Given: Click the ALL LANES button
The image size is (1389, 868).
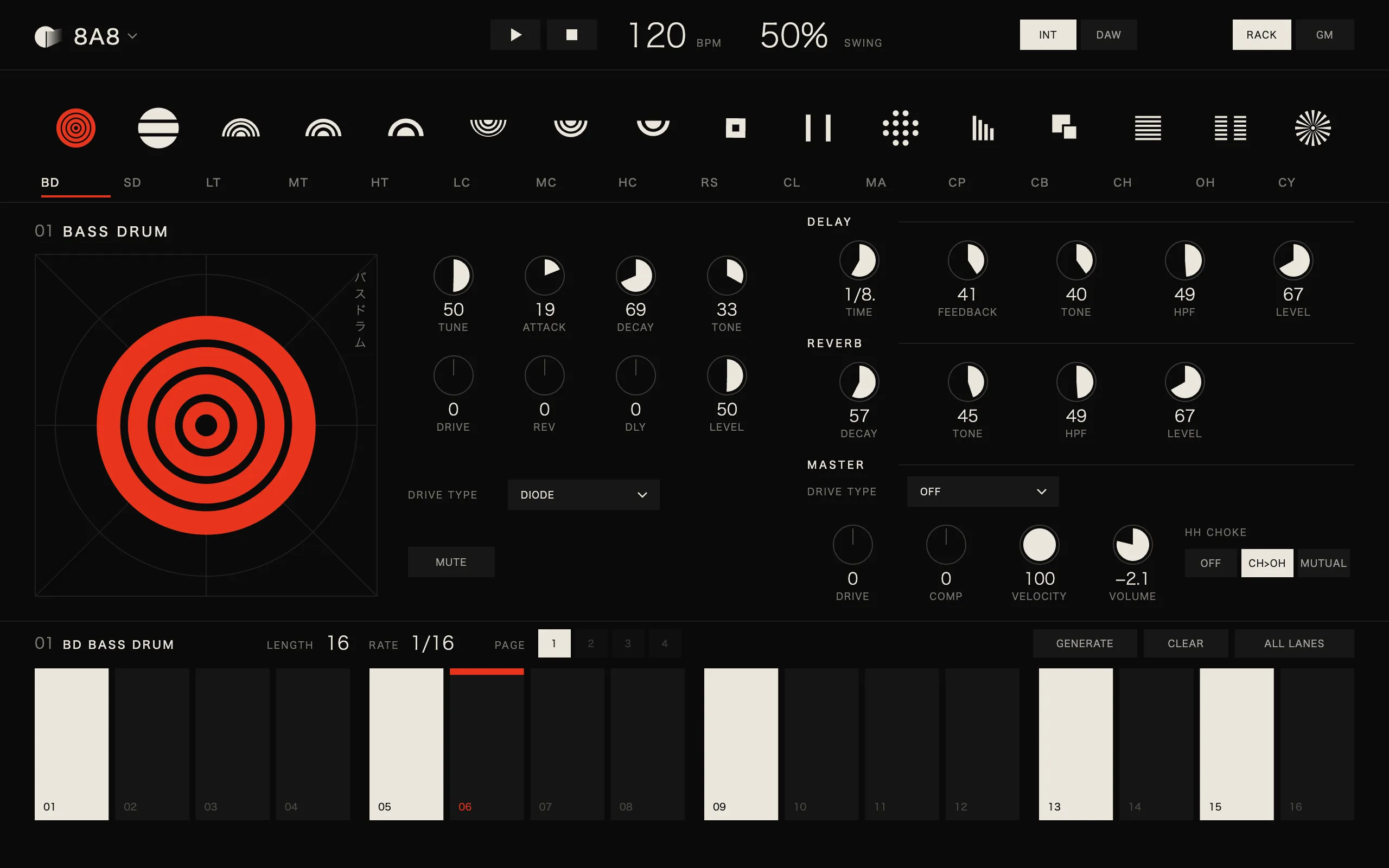Looking at the screenshot, I should coord(1294,643).
